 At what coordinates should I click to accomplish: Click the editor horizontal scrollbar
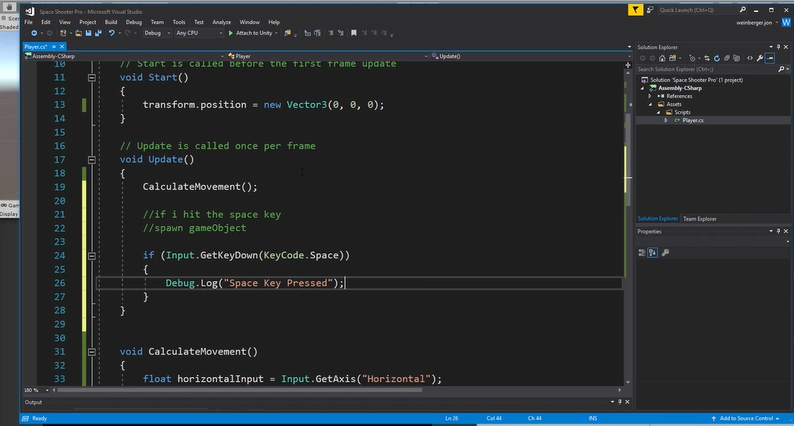point(240,390)
